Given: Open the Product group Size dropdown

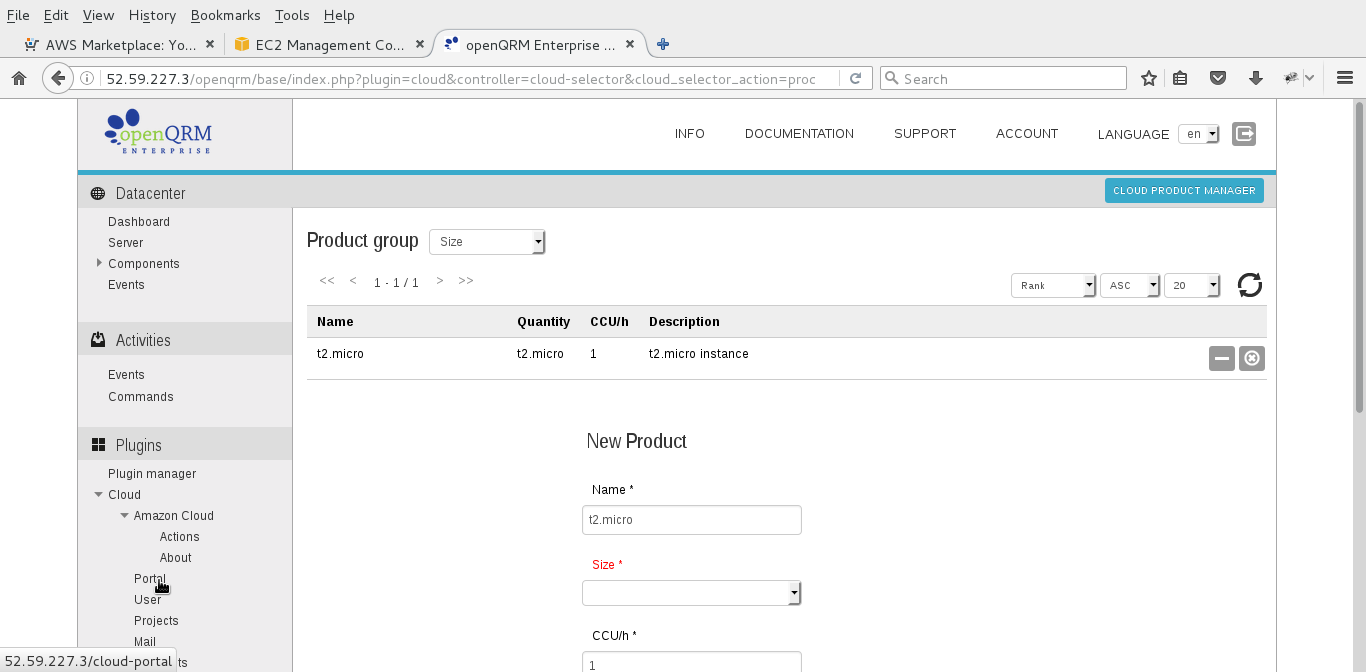Looking at the screenshot, I should point(487,241).
